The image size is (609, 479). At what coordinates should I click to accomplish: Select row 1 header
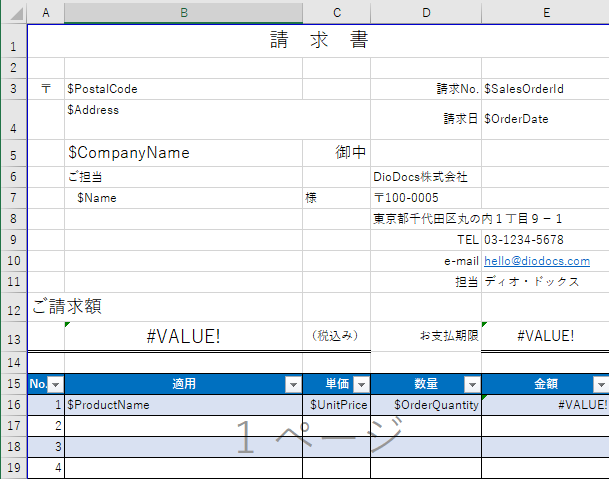[x=13, y=41]
